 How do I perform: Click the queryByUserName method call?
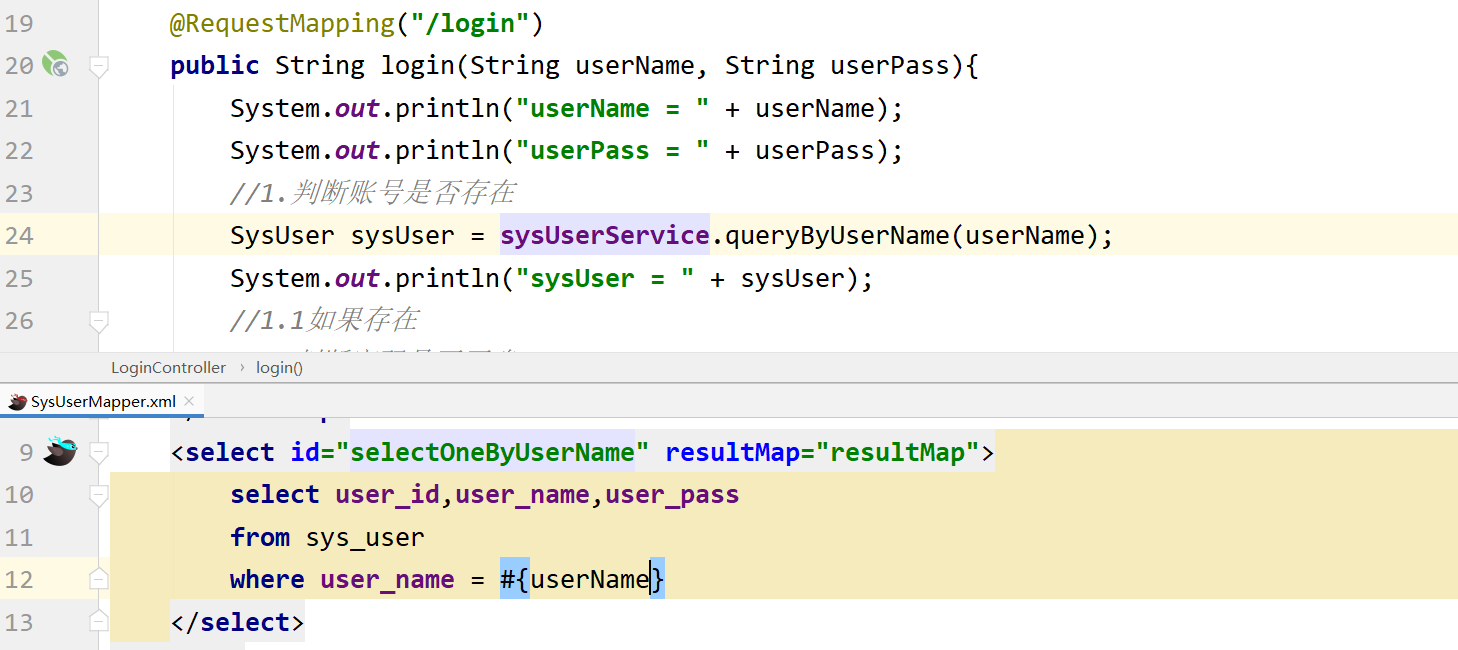(x=810, y=235)
